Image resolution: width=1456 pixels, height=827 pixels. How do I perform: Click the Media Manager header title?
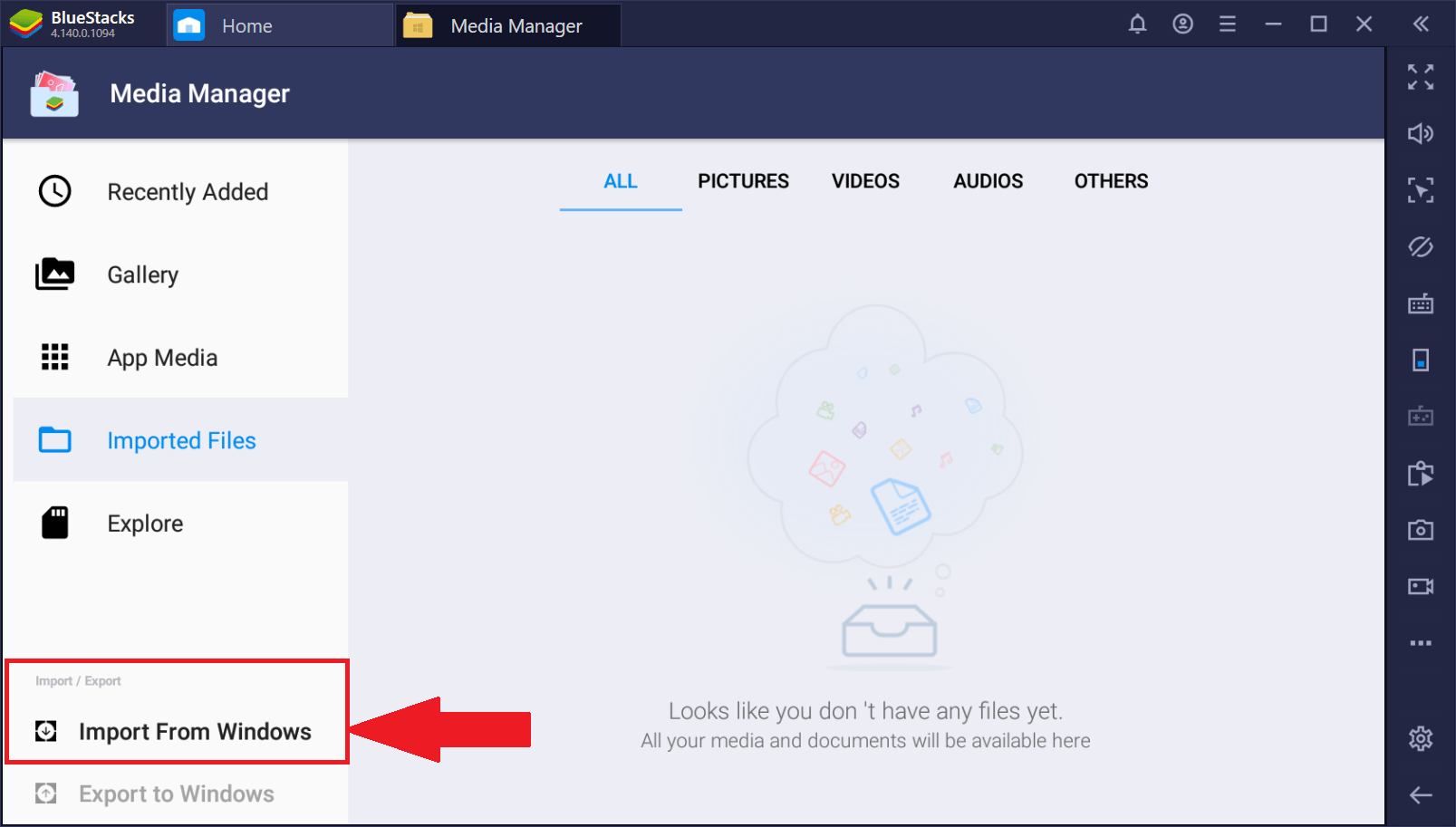click(x=199, y=94)
